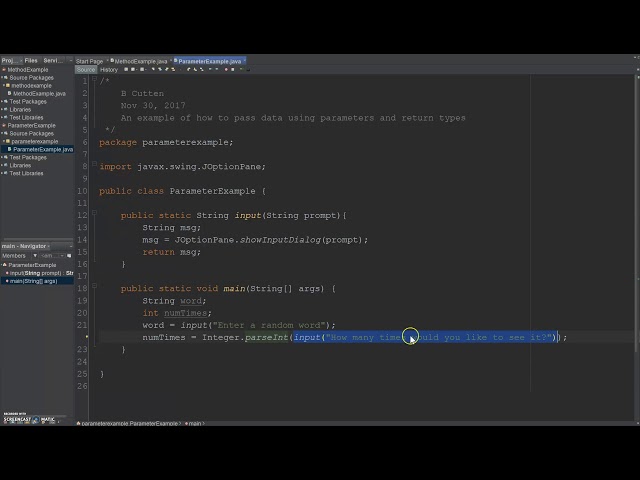Click the Source view button
The height and width of the screenshot is (480, 640).
[x=86, y=70]
